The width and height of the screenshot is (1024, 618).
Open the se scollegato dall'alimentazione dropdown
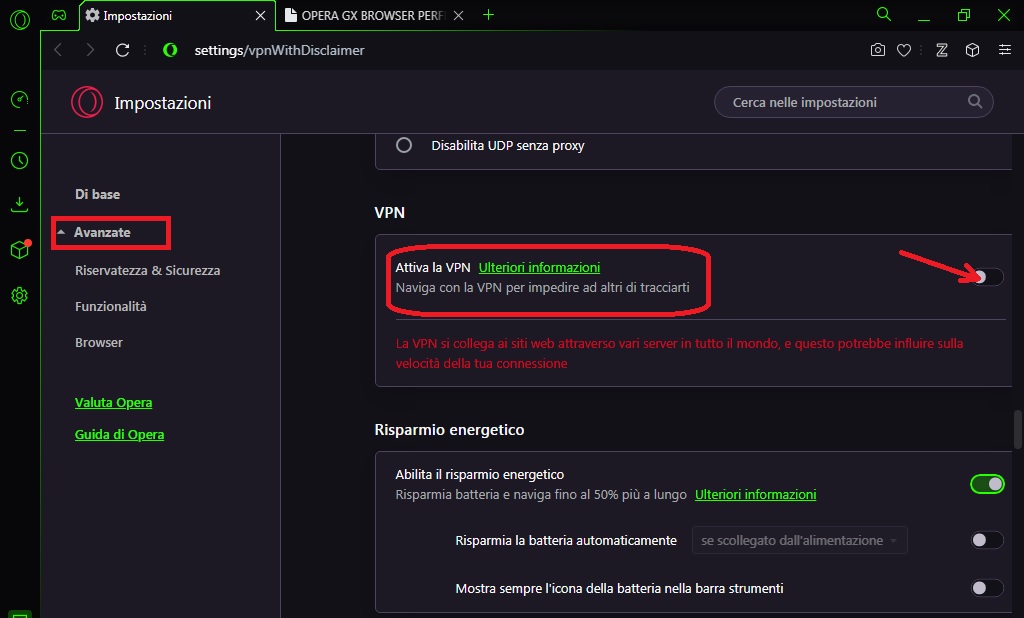coord(799,540)
